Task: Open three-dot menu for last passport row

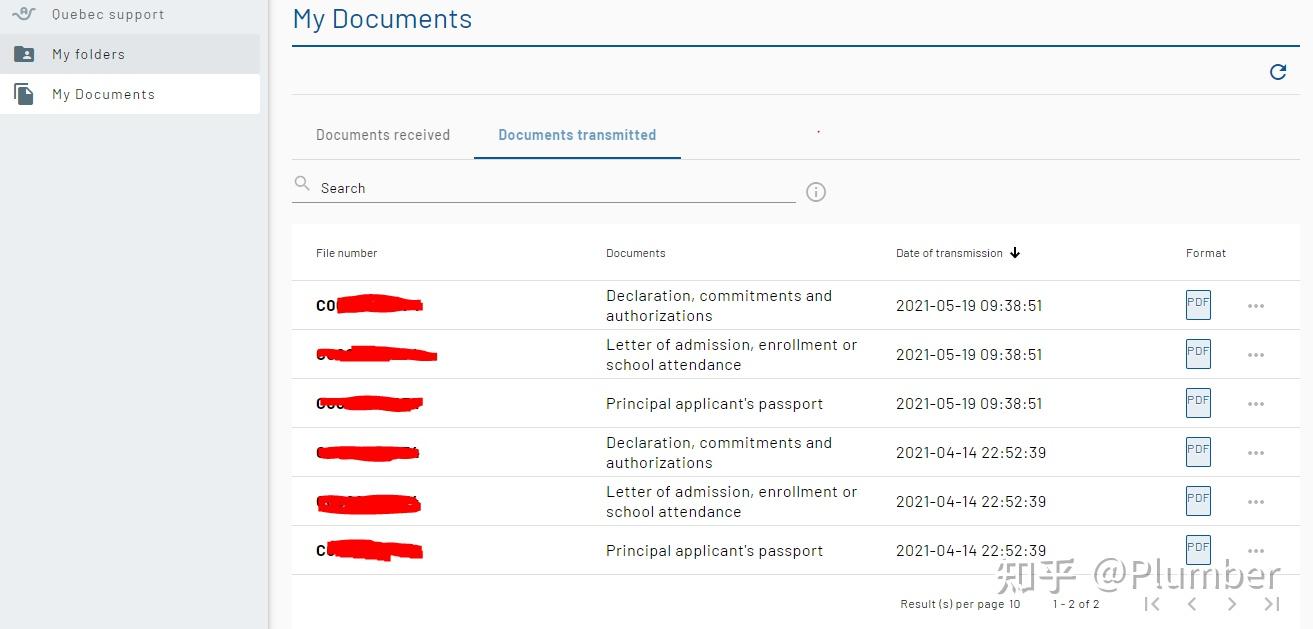Action: click(x=1256, y=551)
